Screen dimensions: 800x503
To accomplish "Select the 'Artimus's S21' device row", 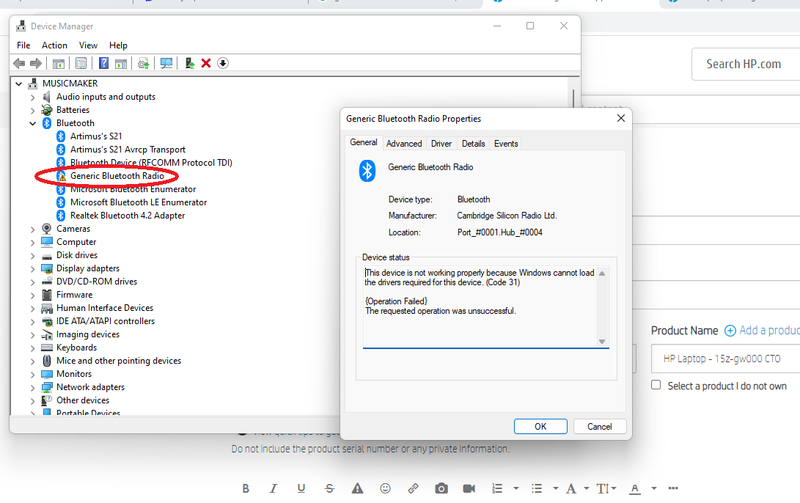I will (96, 137).
